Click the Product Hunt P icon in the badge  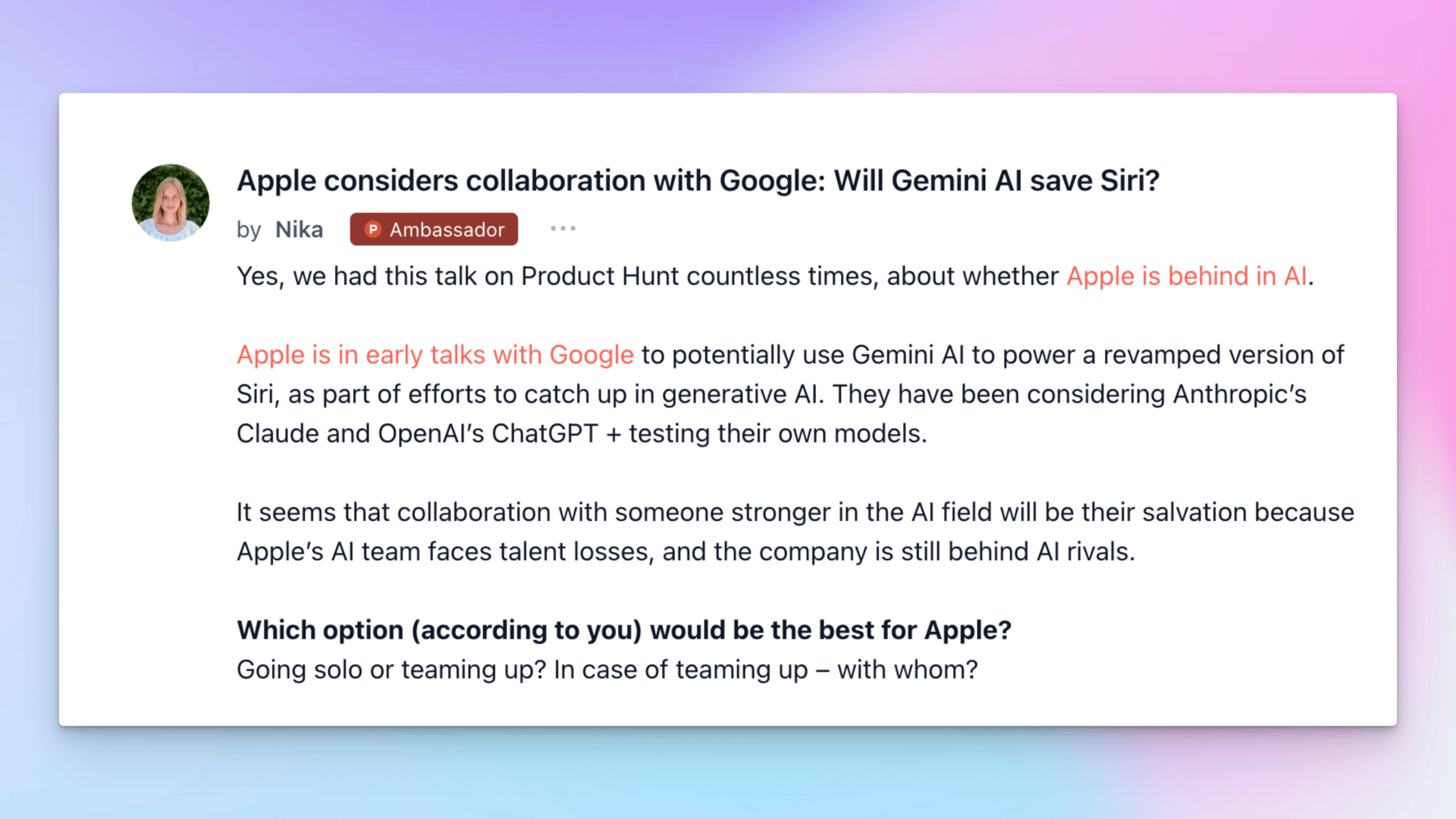[x=372, y=229]
